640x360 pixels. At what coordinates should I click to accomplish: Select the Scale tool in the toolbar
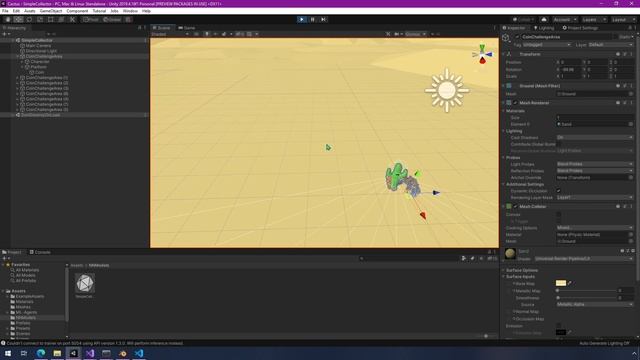pos(40,19)
